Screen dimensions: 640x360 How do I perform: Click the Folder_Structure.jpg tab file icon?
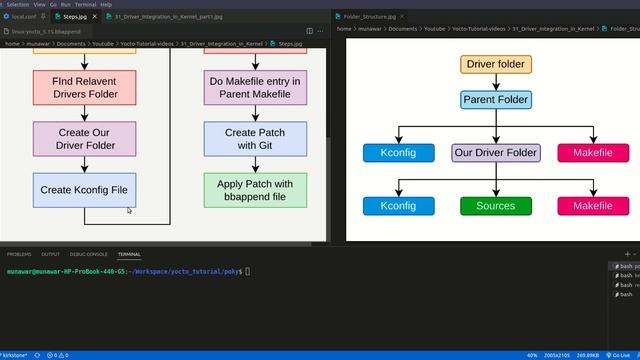(338, 16)
